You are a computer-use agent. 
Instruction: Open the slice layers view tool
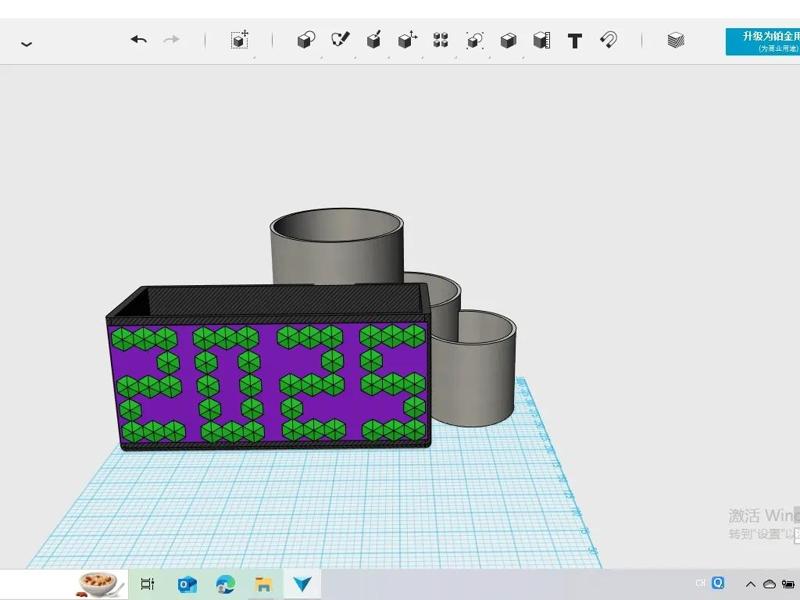(x=674, y=39)
